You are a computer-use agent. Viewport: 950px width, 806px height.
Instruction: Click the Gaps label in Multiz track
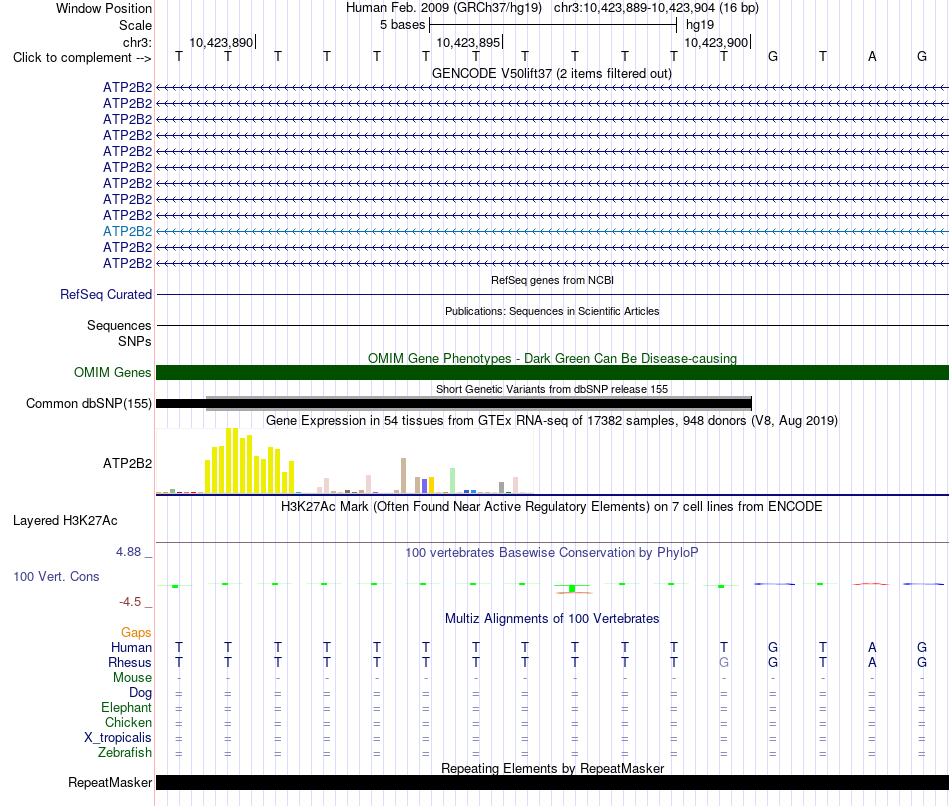136,633
